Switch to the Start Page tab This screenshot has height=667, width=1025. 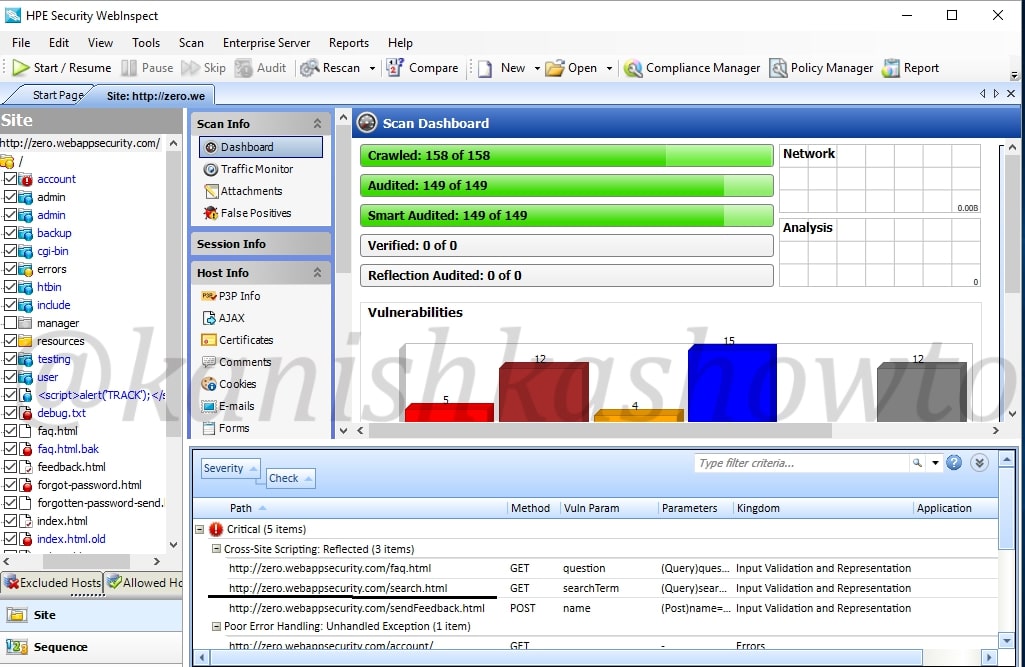[x=58, y=95]
